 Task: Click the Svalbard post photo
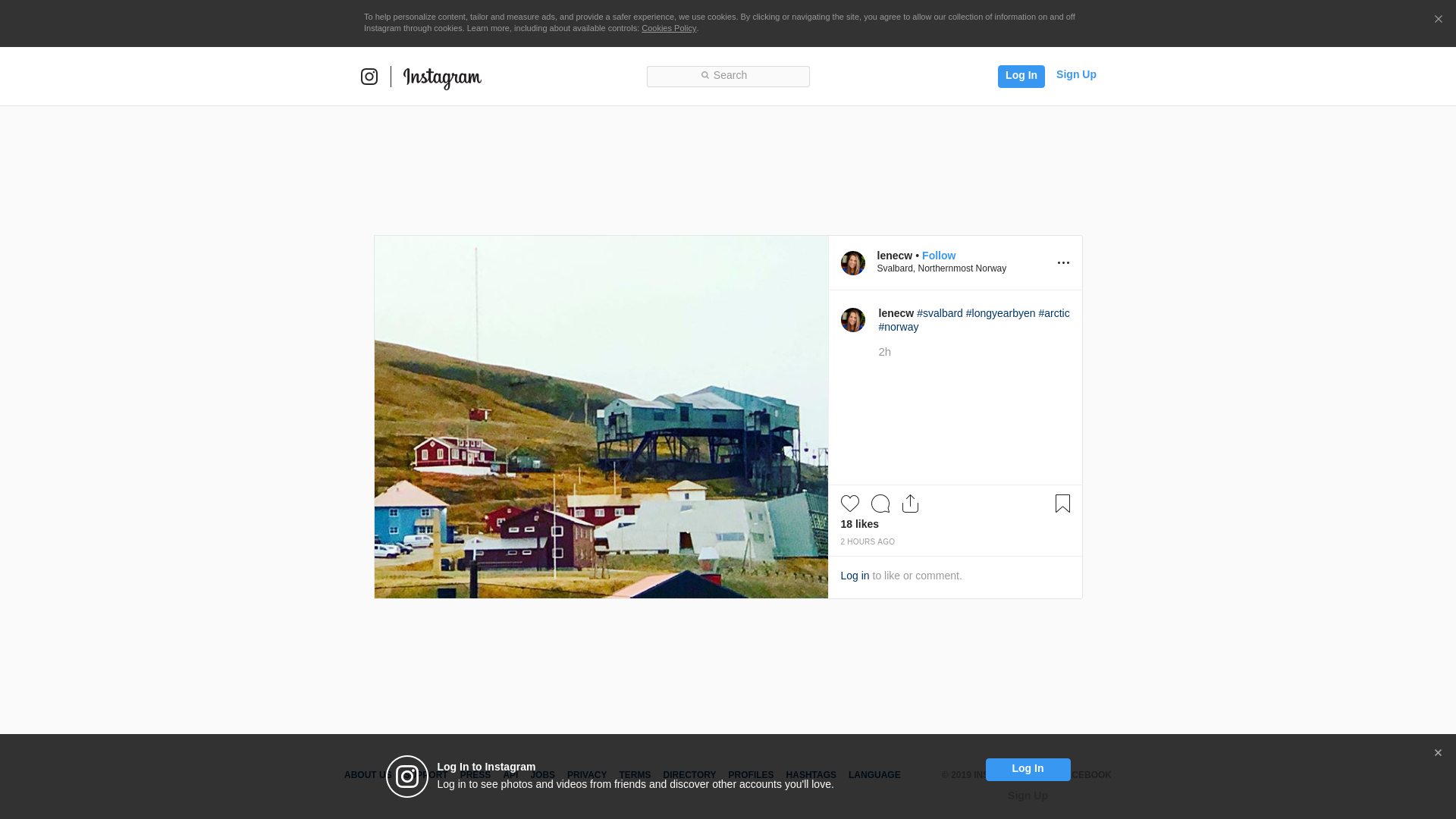tap(601, 417)
